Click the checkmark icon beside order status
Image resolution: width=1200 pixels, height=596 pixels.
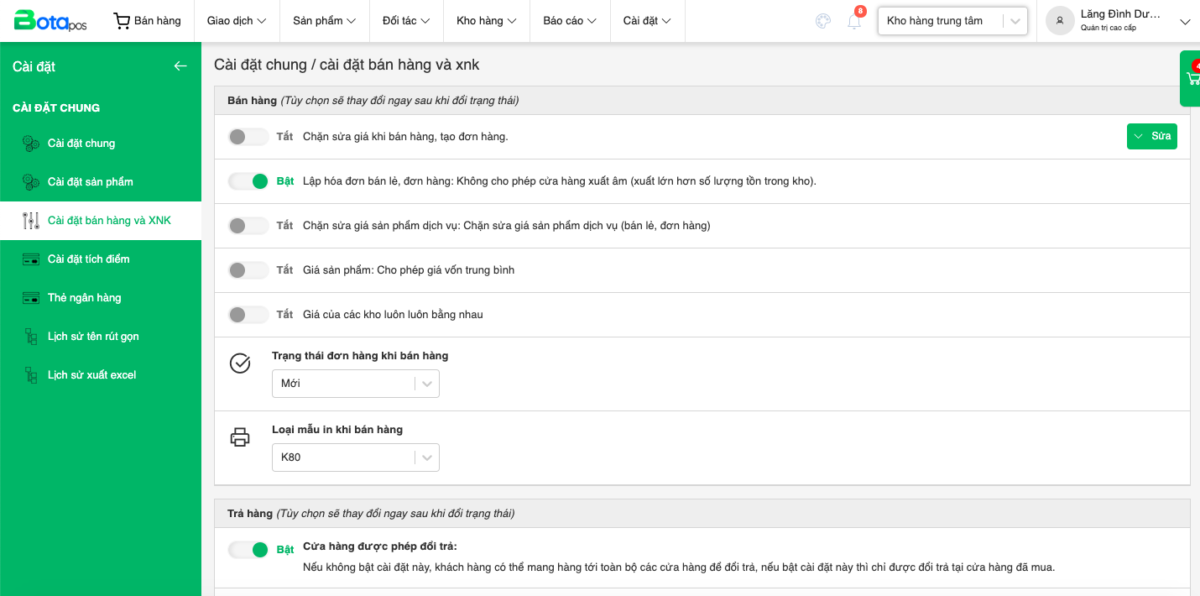[x=240, y=363]
